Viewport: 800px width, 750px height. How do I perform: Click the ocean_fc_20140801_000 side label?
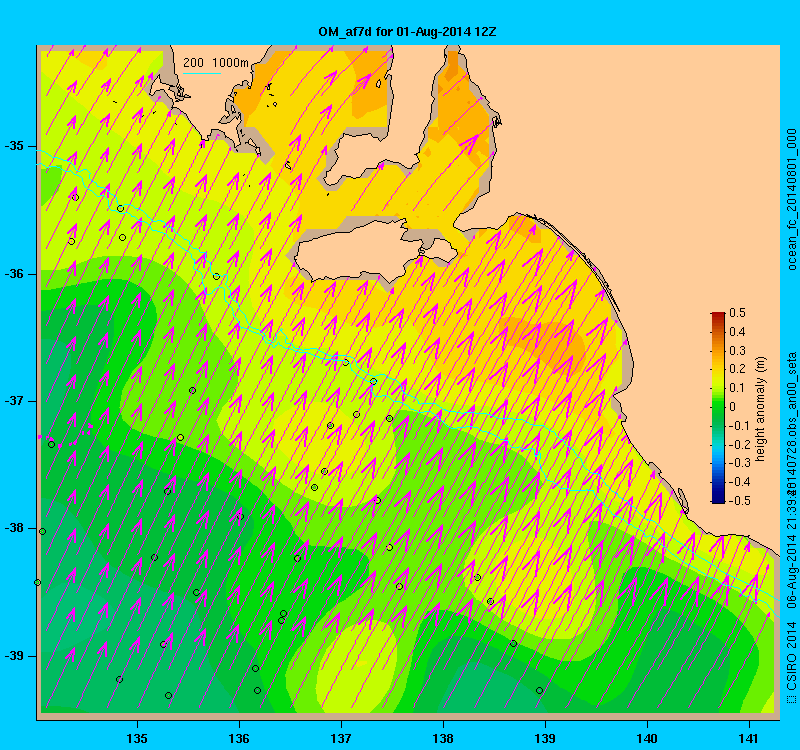pyautogui.click(x=791, y=199)
